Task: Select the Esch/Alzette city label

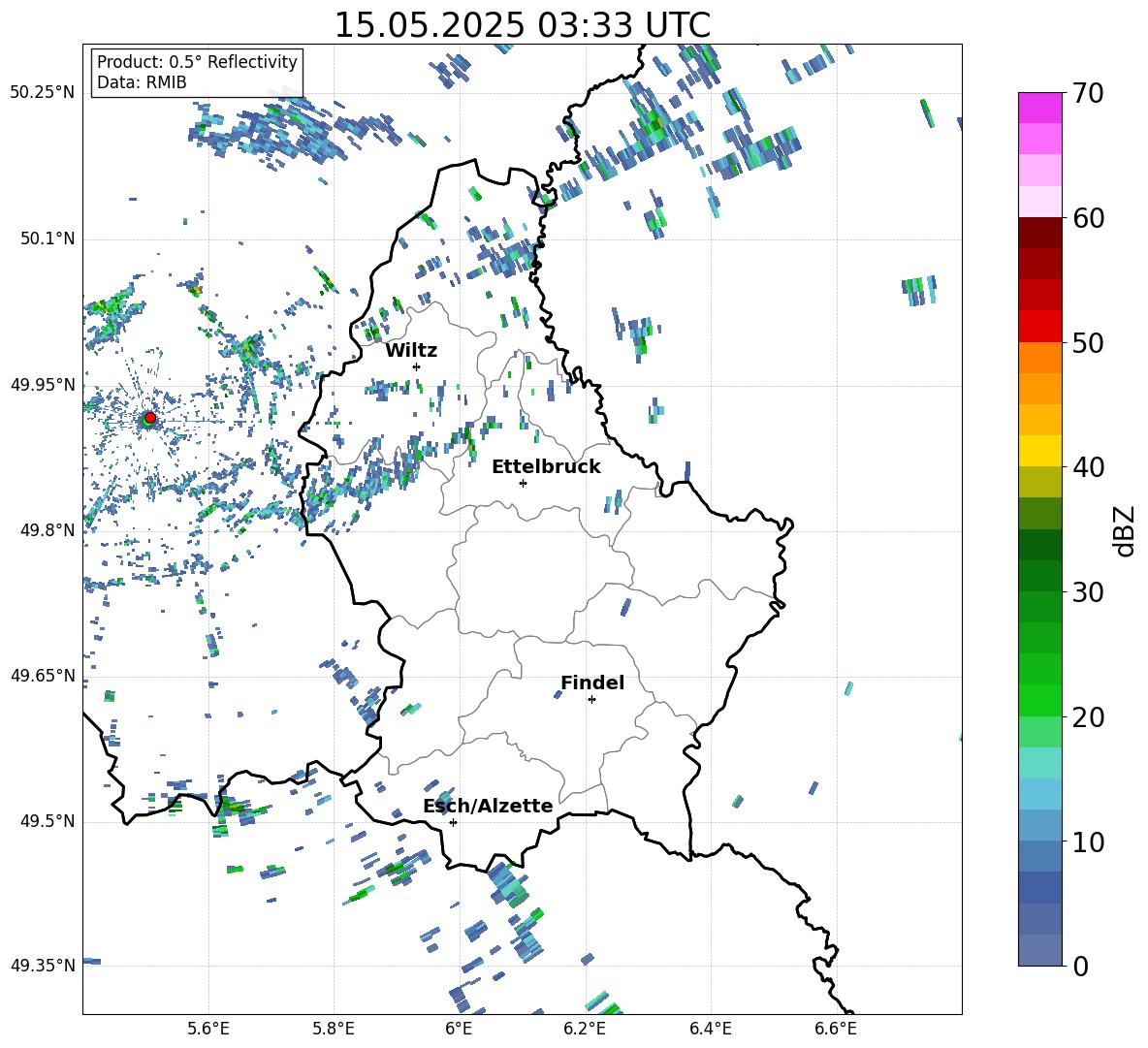Action: click(x=488, y=806)
